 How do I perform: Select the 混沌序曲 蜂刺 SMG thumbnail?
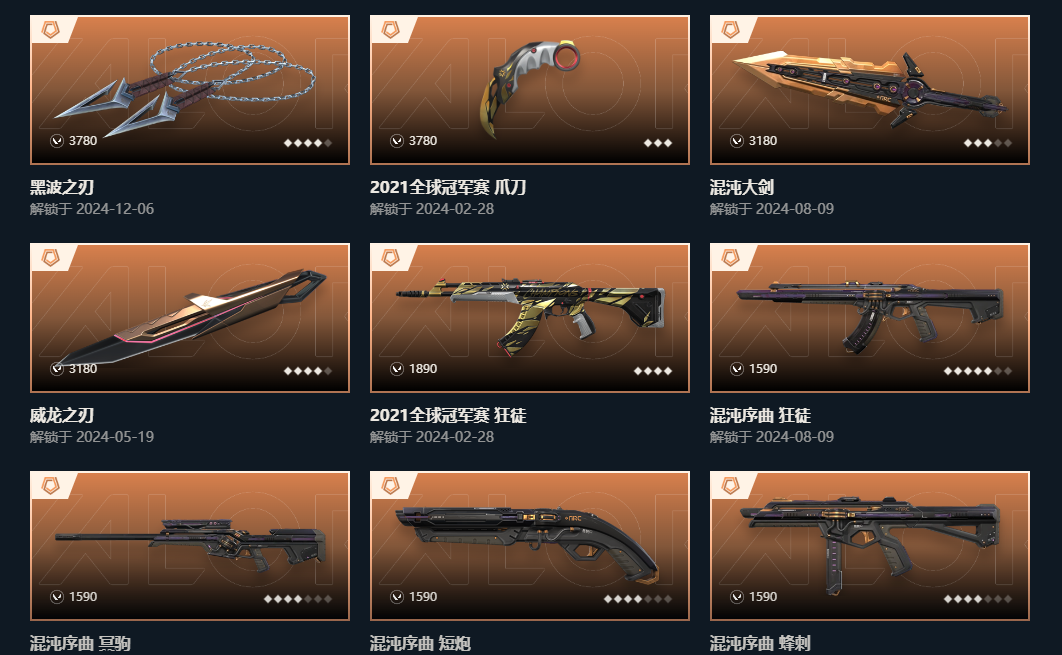(870, 546)
